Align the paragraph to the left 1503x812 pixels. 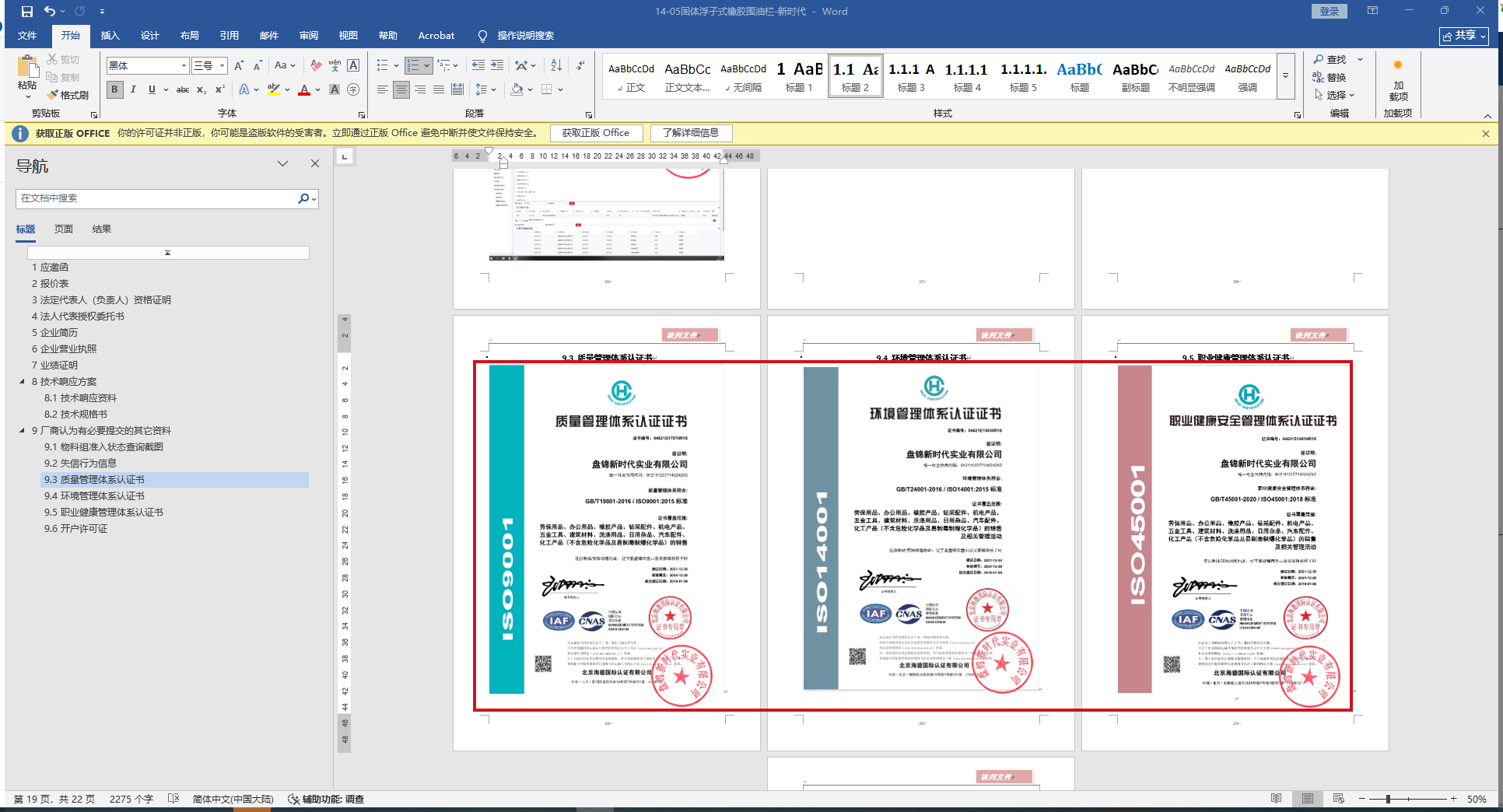[383, 90]
